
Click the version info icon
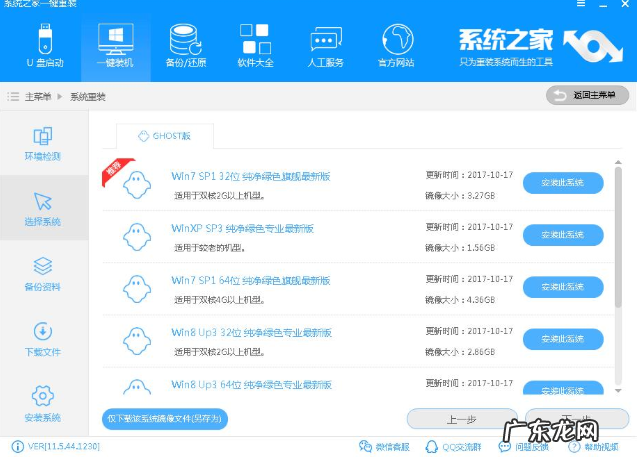point(17,447)
